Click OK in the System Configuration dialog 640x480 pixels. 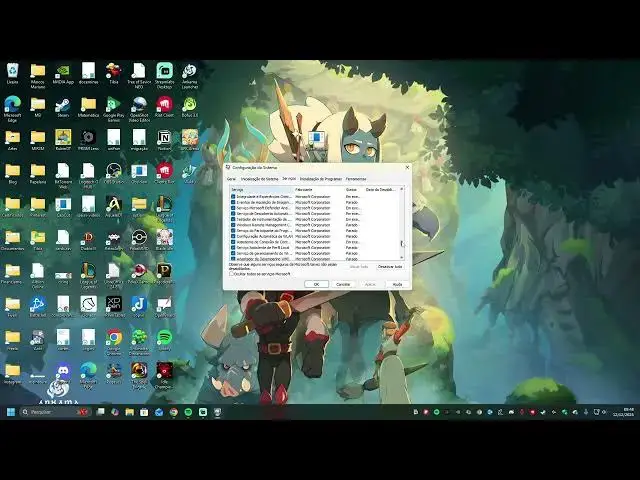316,284
